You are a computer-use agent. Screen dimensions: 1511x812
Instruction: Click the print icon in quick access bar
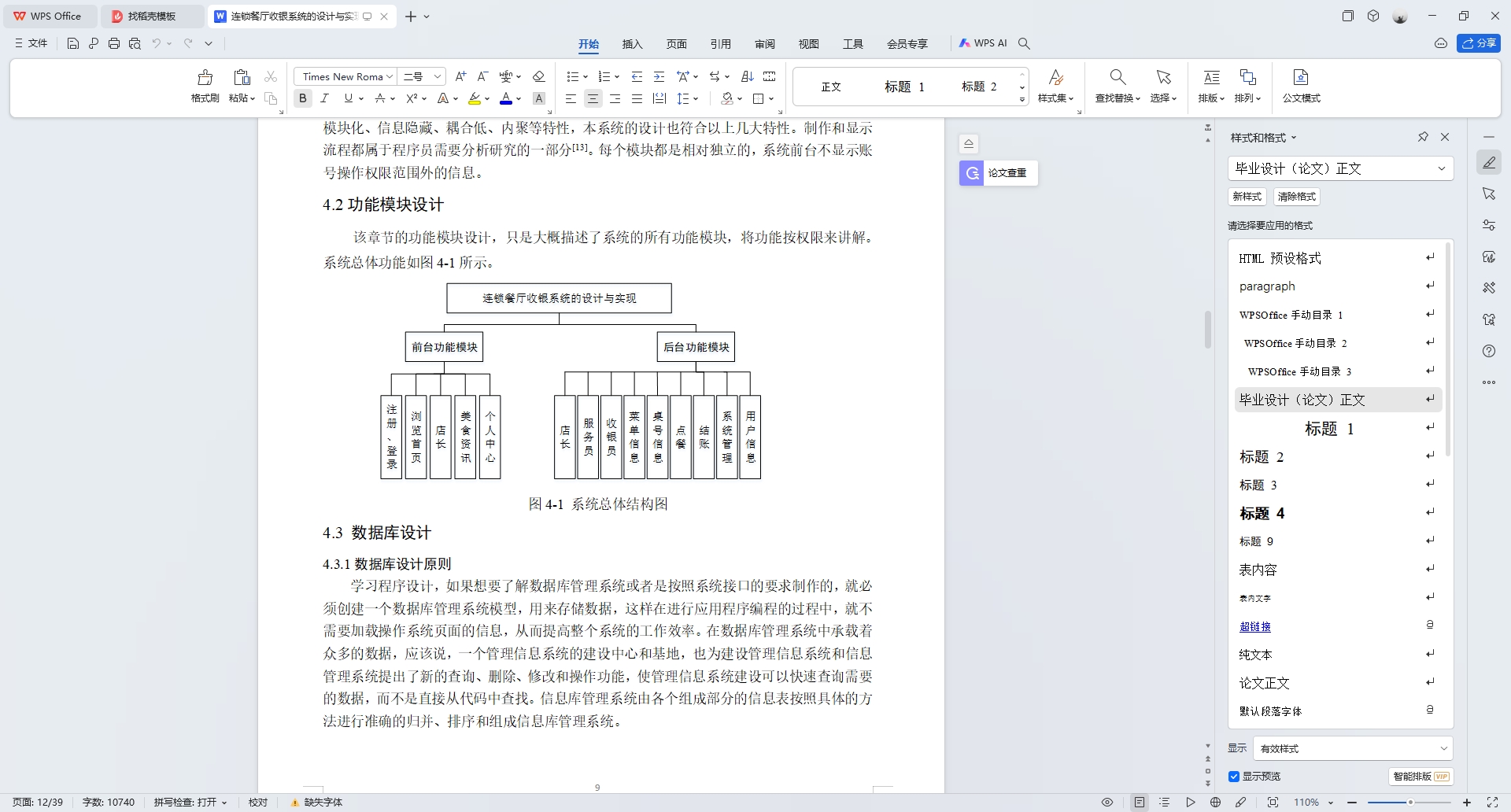114,44
